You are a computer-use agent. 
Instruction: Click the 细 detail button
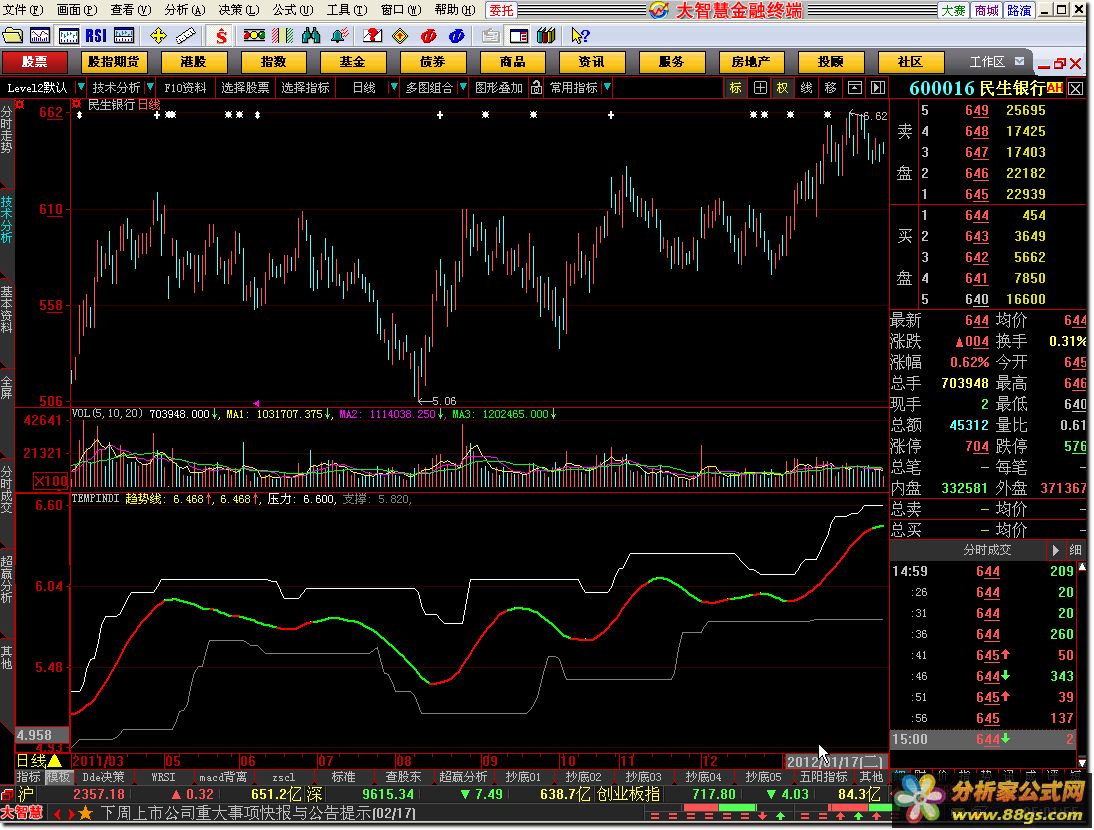(1075, 550)
